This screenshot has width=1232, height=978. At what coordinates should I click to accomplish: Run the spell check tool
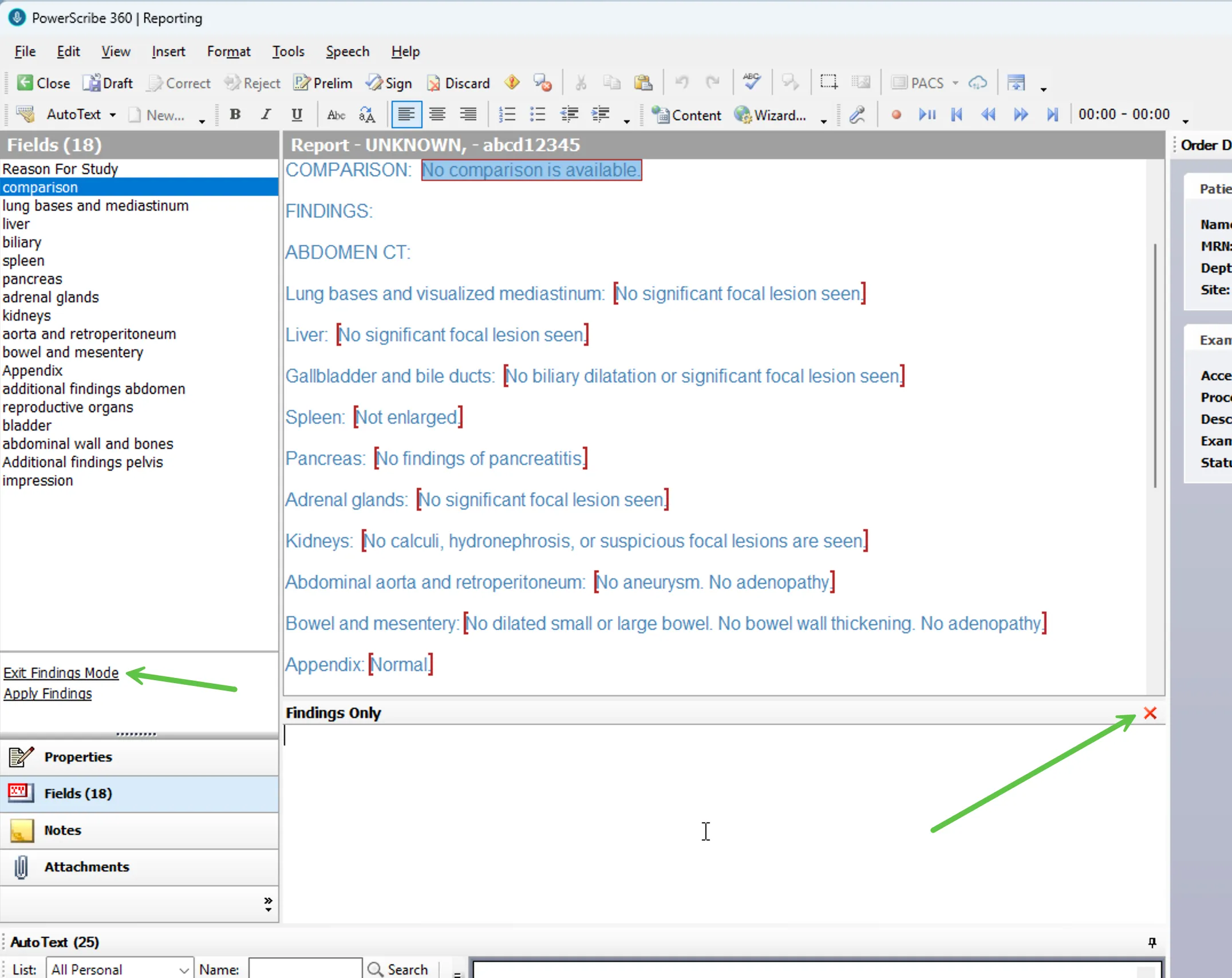tap(752, 82)
